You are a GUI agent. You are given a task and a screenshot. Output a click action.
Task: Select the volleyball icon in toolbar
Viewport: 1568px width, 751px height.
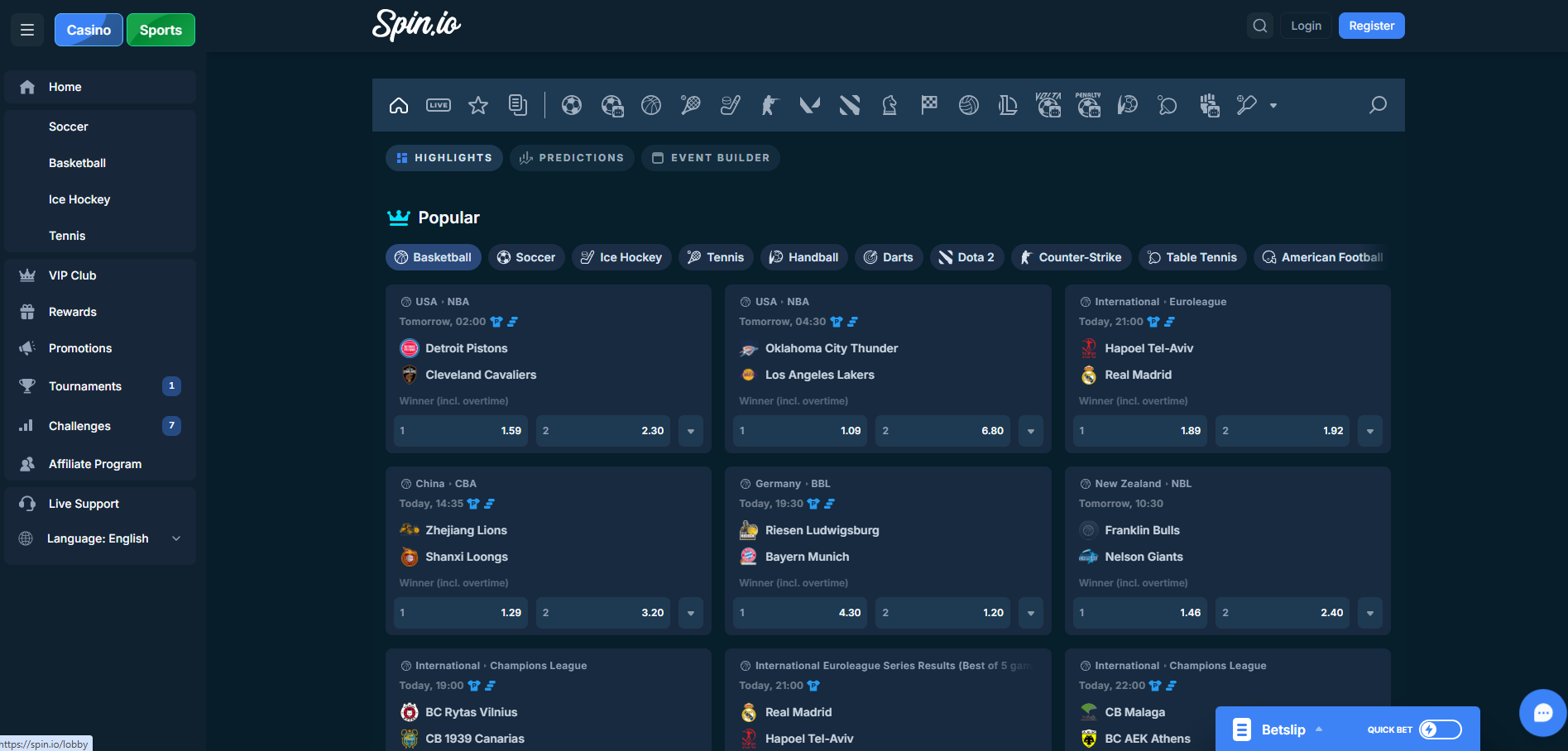[969, 105]
